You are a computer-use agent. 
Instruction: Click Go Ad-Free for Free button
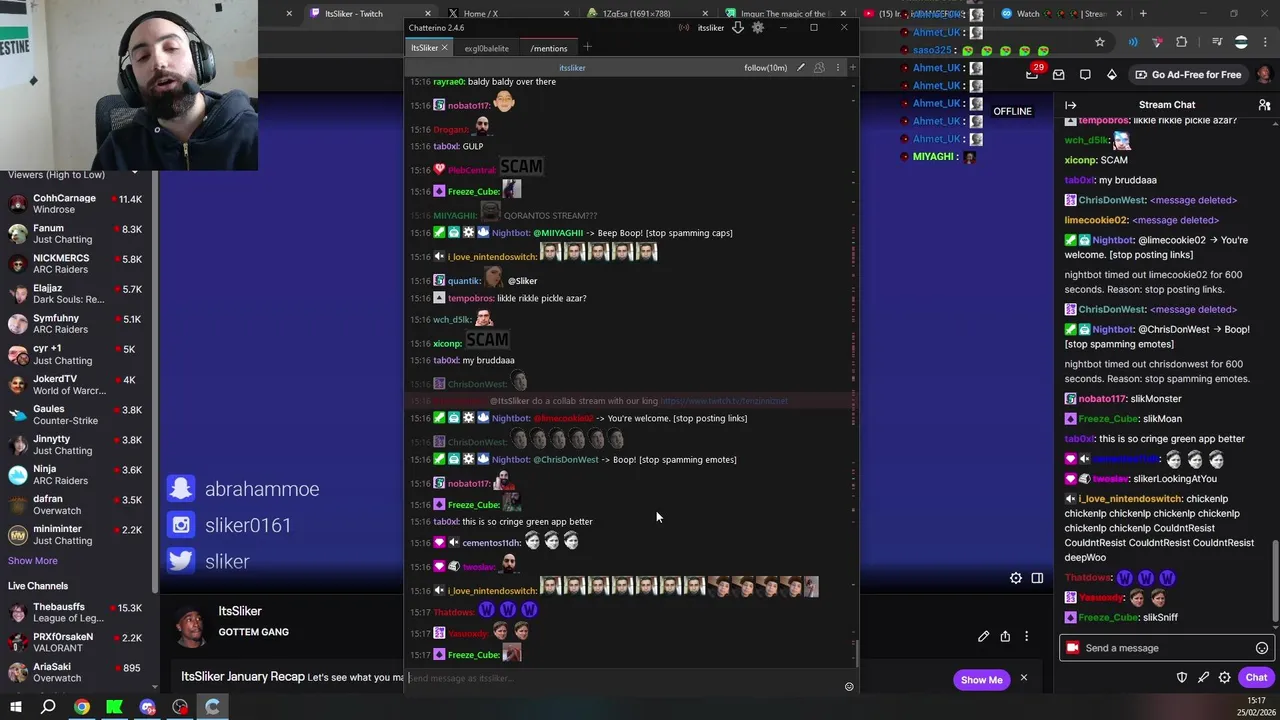(x=1189, y=74)
